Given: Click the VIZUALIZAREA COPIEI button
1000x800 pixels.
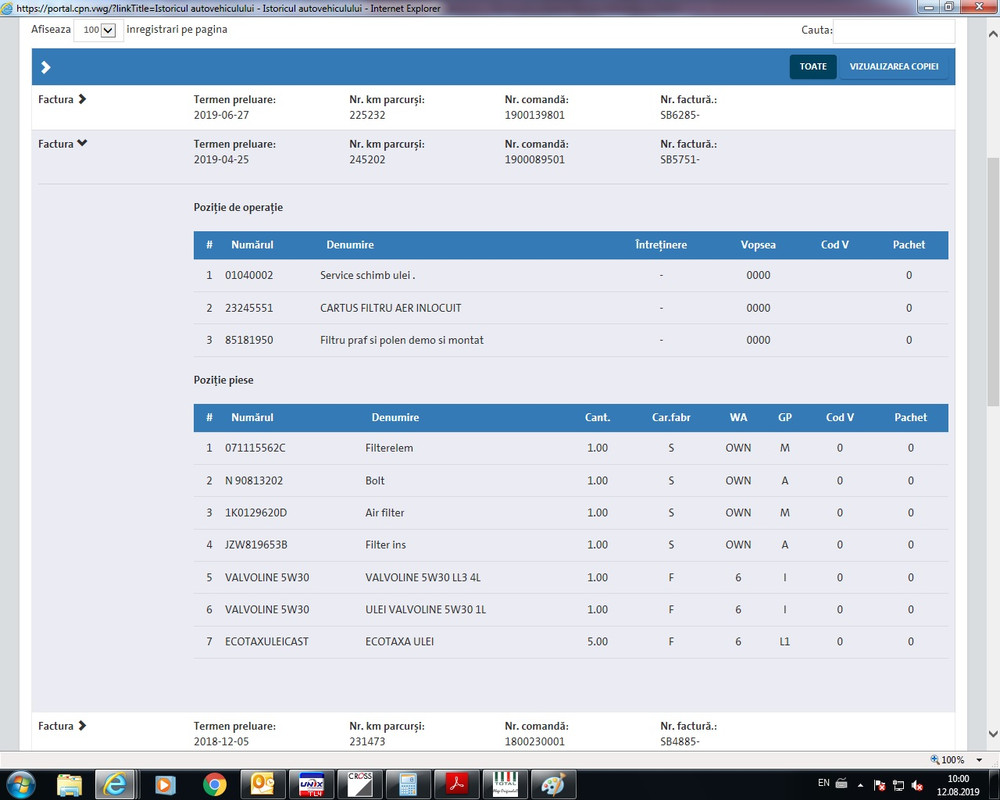Looking at the screenshot, I should [893, 66].
